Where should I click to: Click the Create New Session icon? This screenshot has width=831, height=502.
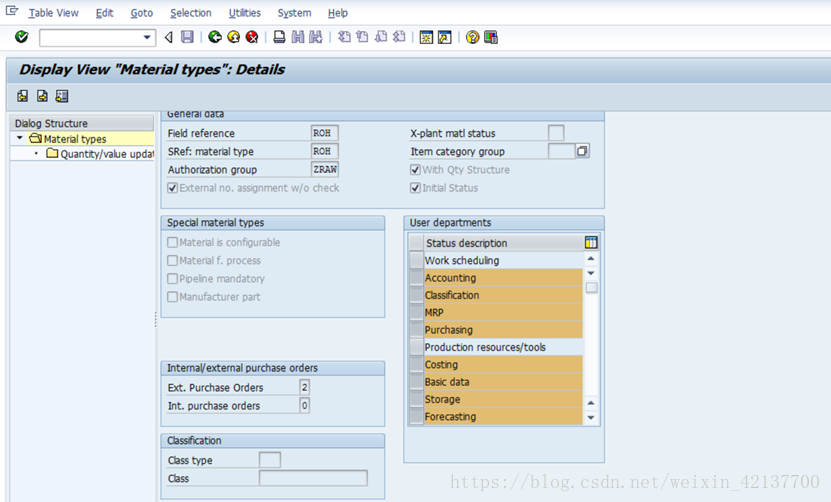(x=426, y=37)
